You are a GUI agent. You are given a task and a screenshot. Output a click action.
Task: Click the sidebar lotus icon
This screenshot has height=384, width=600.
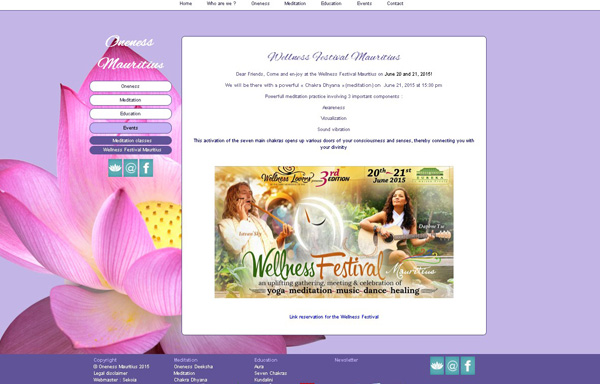click(x=115, y=168)
